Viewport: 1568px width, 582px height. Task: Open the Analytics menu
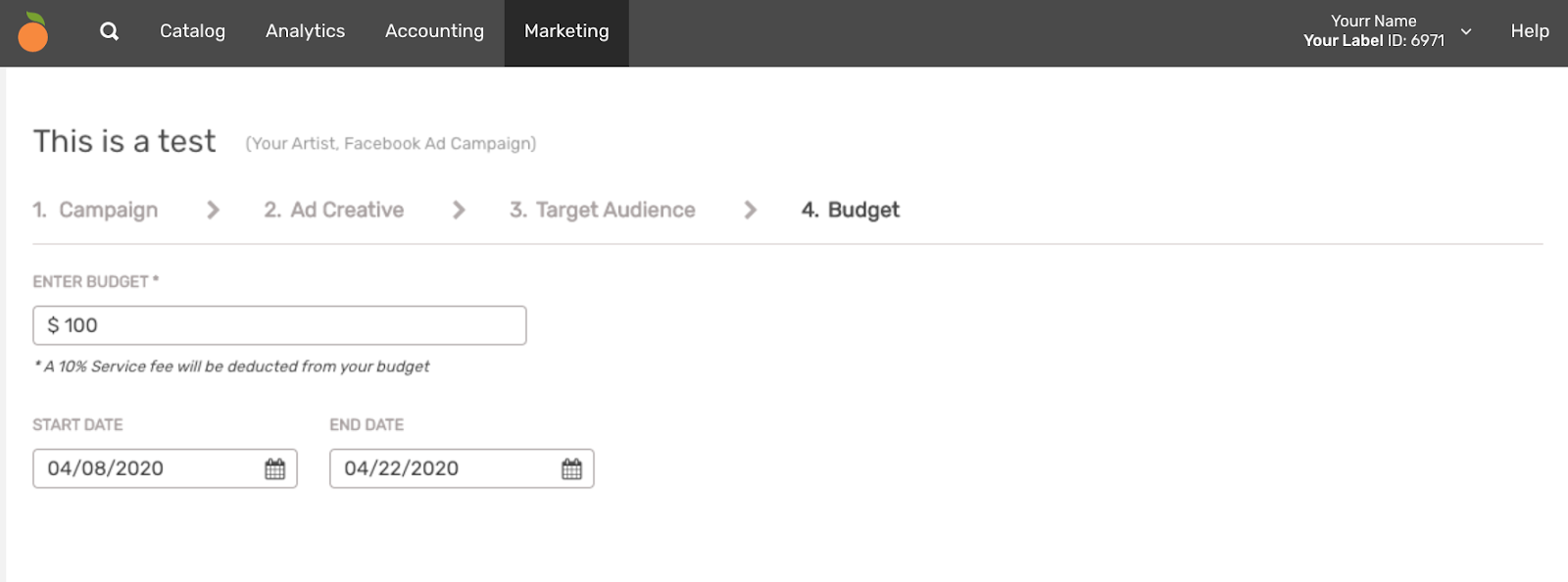(x=305, y=31)
